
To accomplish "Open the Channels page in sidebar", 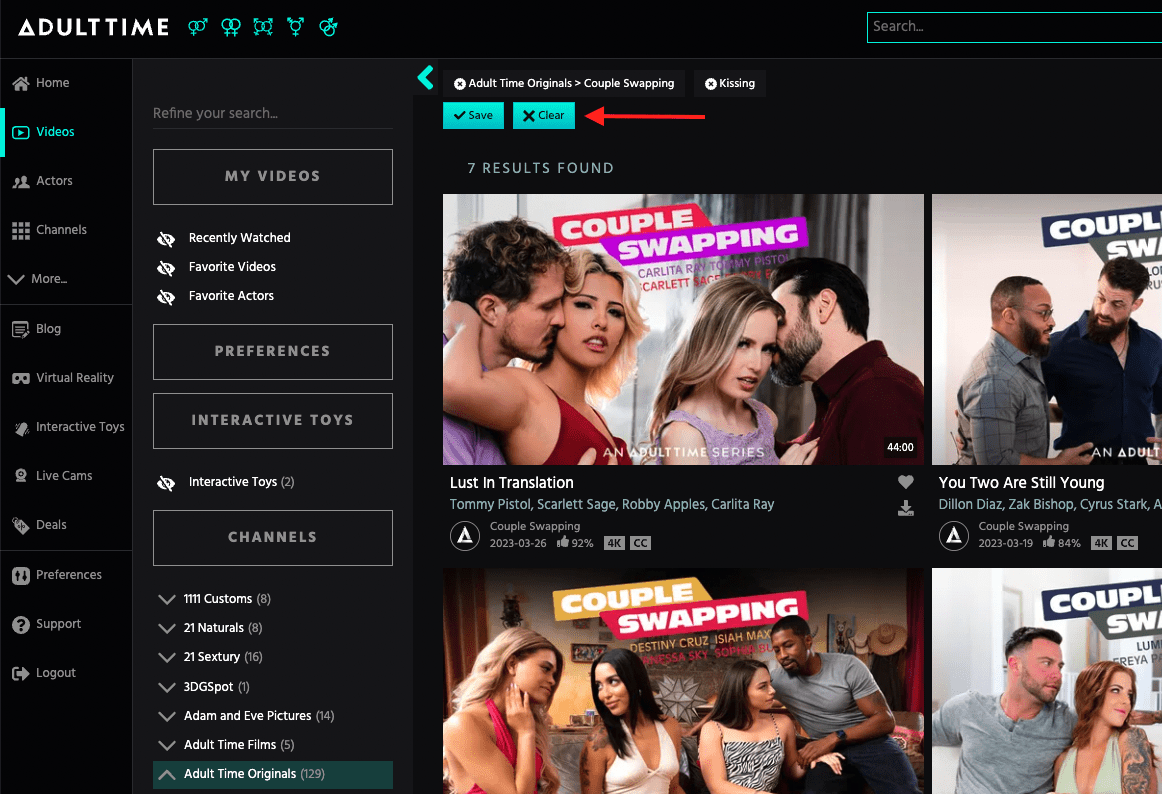I will [49, 230].
